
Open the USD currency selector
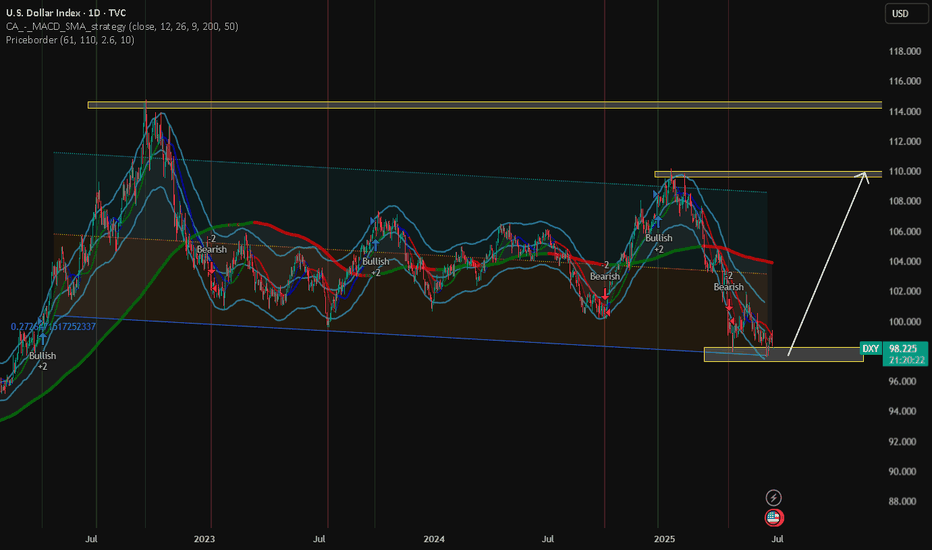[906, 13]
